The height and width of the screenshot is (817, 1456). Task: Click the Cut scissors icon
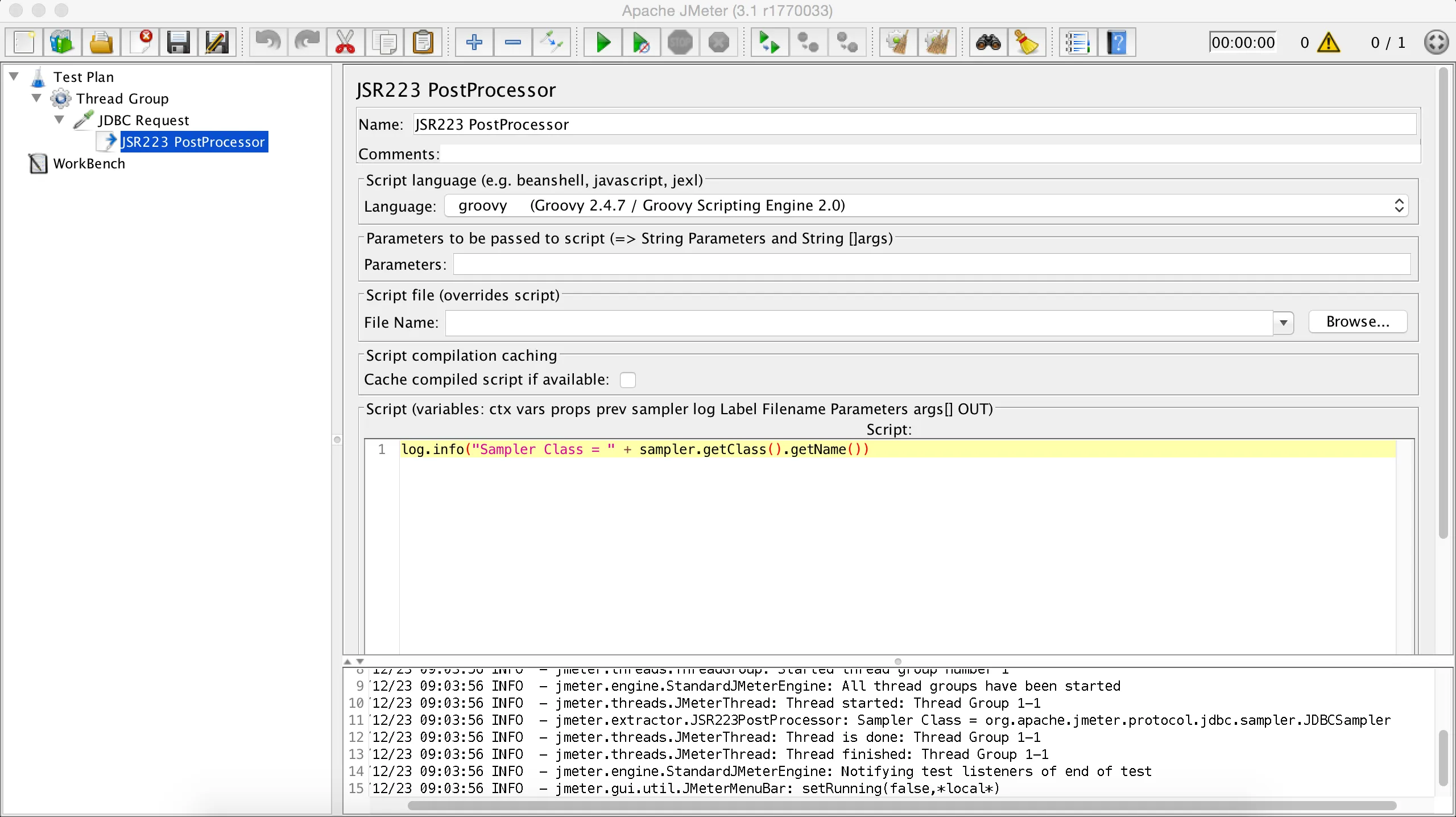click(x=345, y=43)
